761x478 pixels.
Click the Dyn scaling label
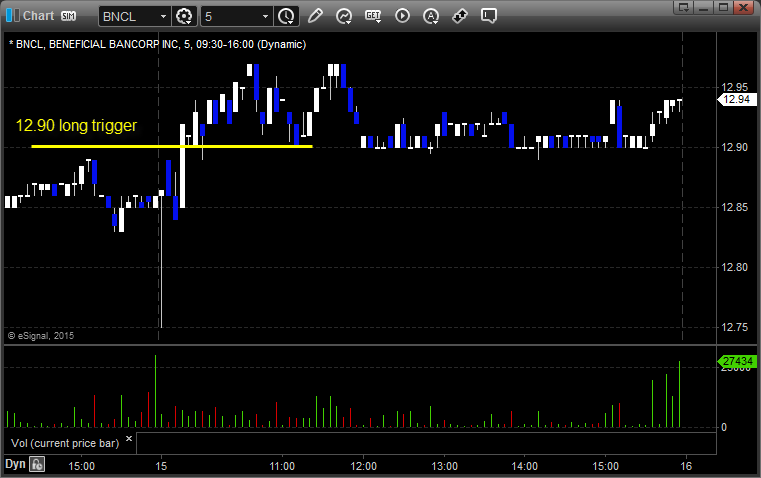point(15,464)
